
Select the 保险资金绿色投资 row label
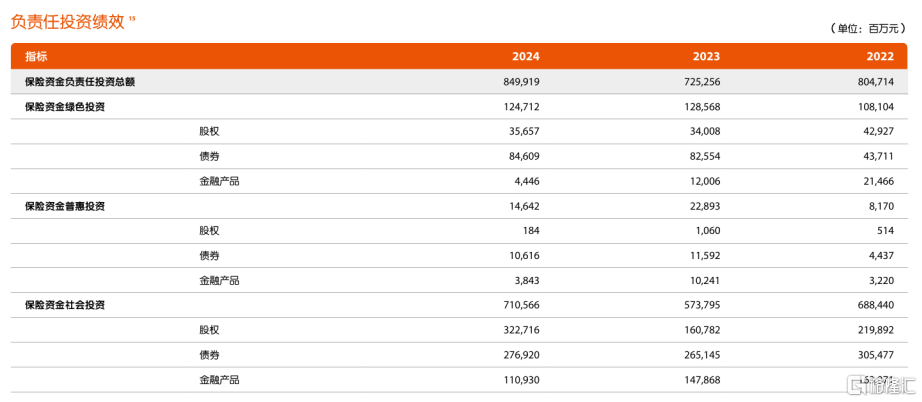(65, 106)
